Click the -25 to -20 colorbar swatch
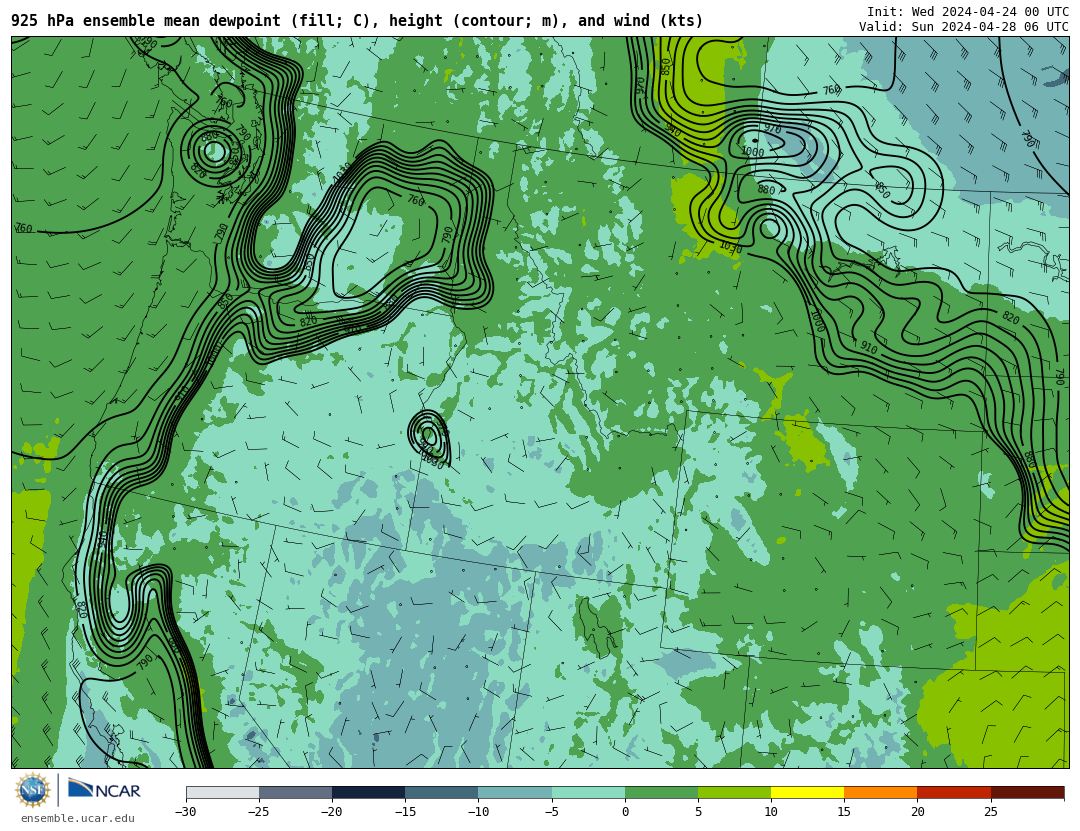The height and width of the screenshot is (831, 1080). (295, 792)
